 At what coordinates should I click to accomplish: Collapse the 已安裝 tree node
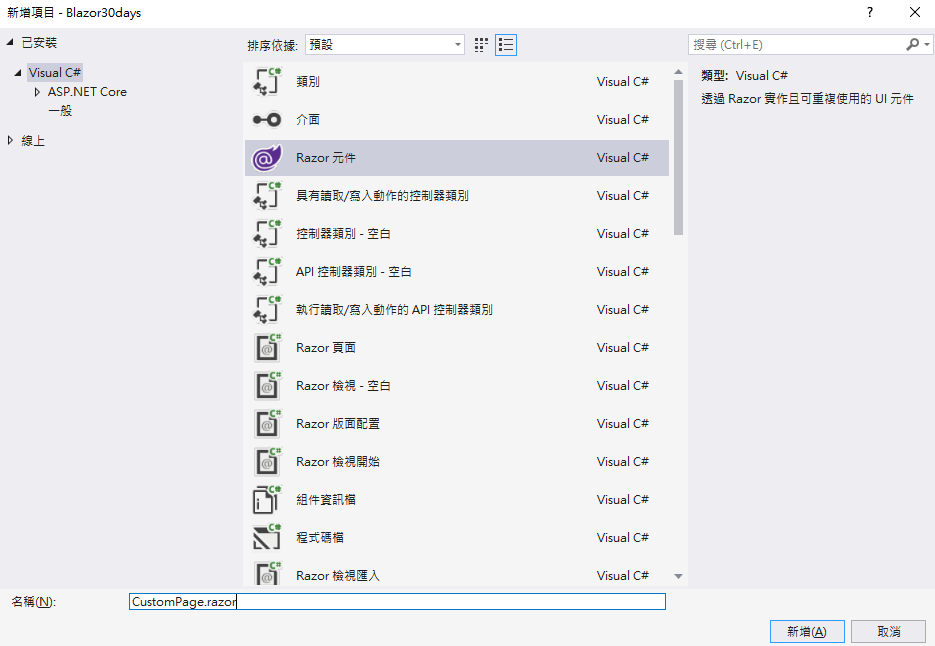pyautogui.click(x=10, y=42)
